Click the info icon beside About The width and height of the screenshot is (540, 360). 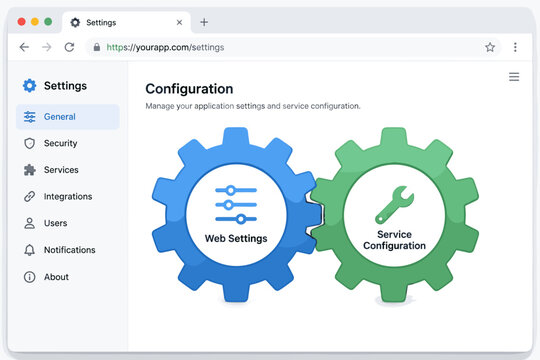click(30, 277)
